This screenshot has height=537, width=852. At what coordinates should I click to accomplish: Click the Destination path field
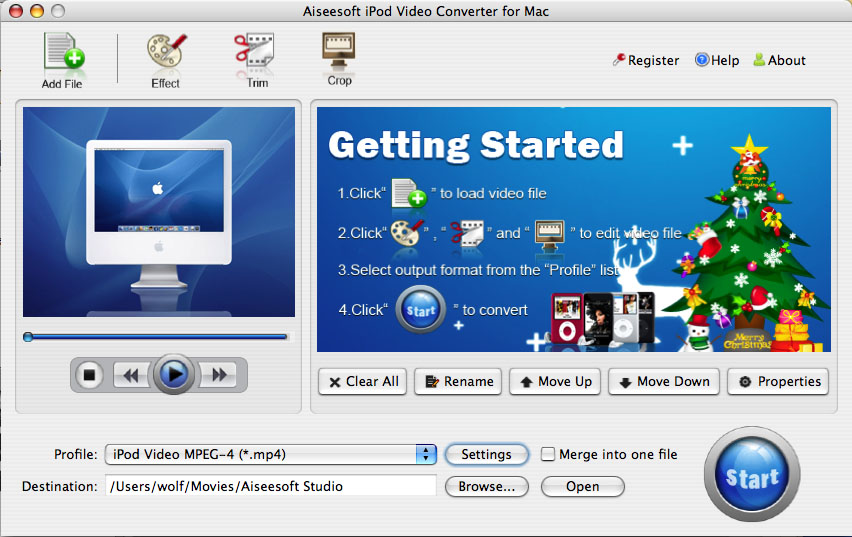pyautogui.click(x=270, y=486)
